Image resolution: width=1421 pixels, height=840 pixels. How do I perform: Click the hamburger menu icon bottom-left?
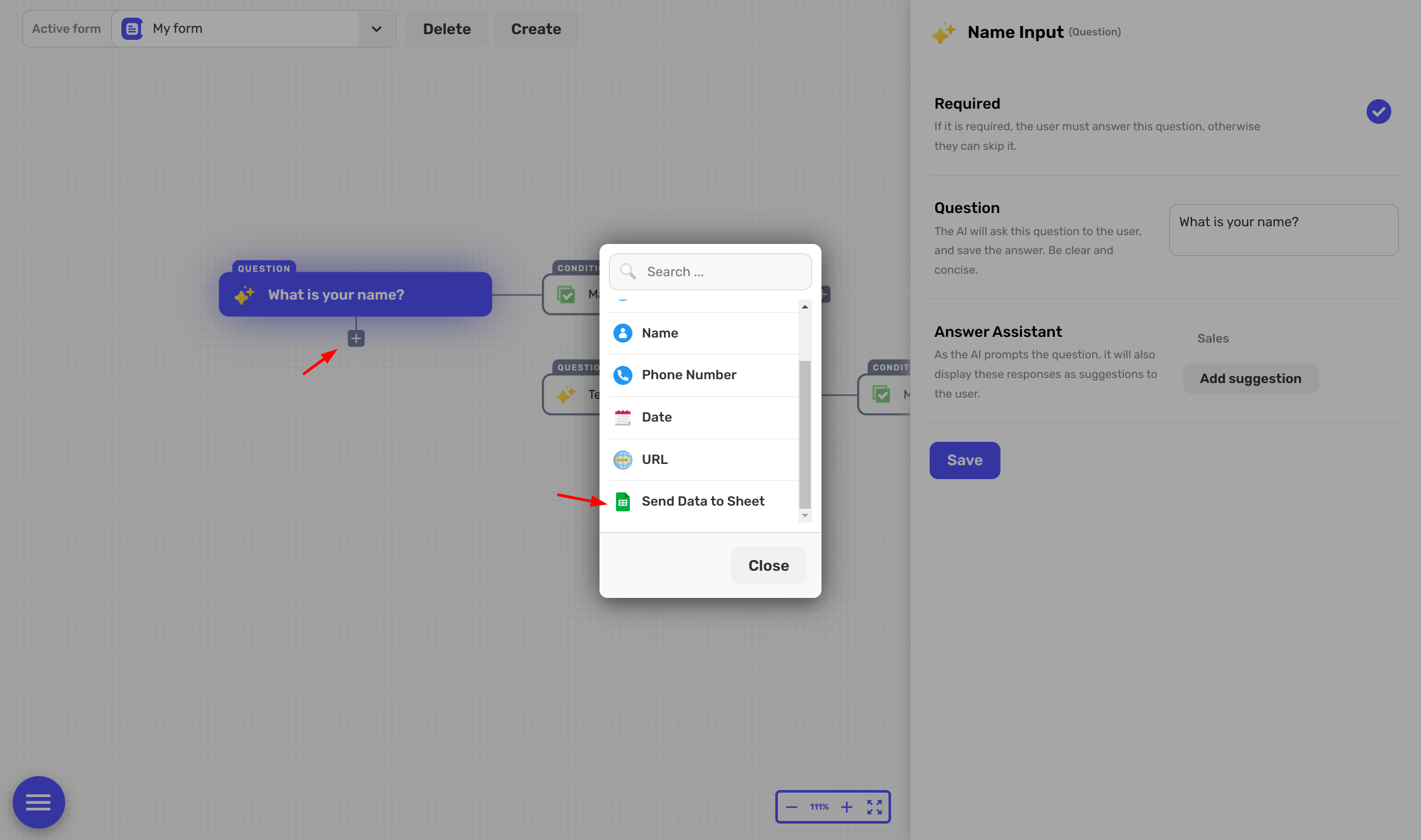[x=39, y=802]
